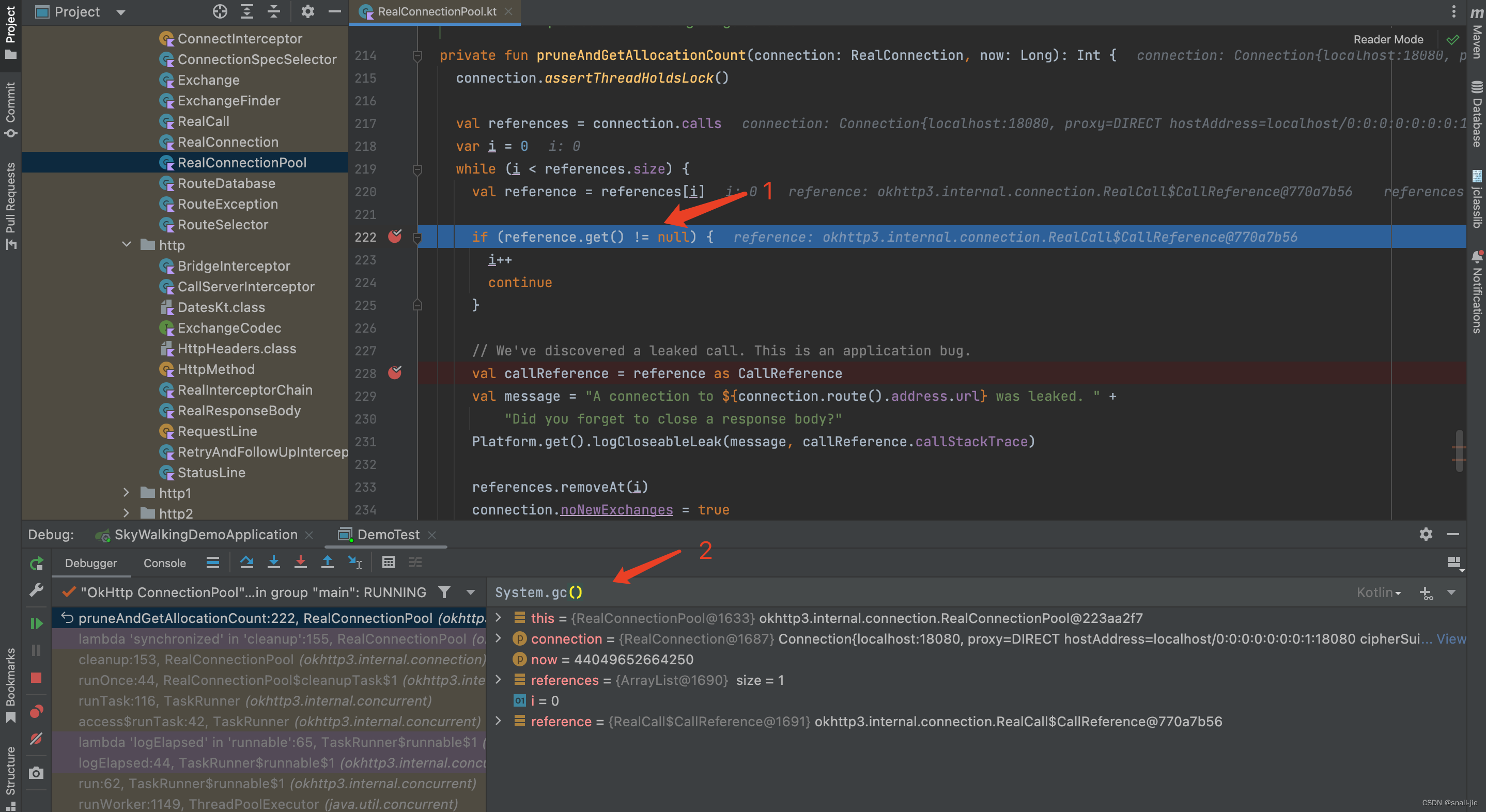Click the Restore Layout icon in debug panel
The width and height of the screenshot is (1486, 812).
[x=1454, y=562]
